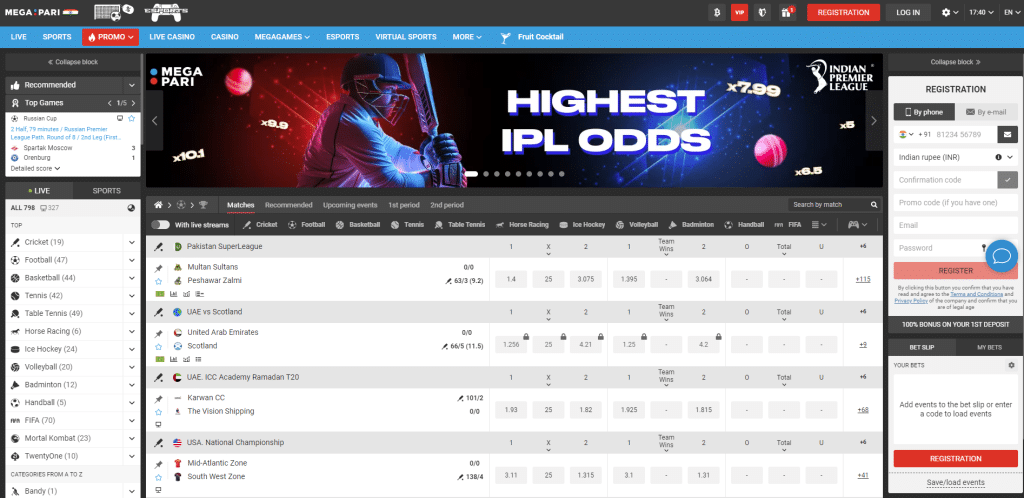Click the search magnifier icon

(874, 205)
